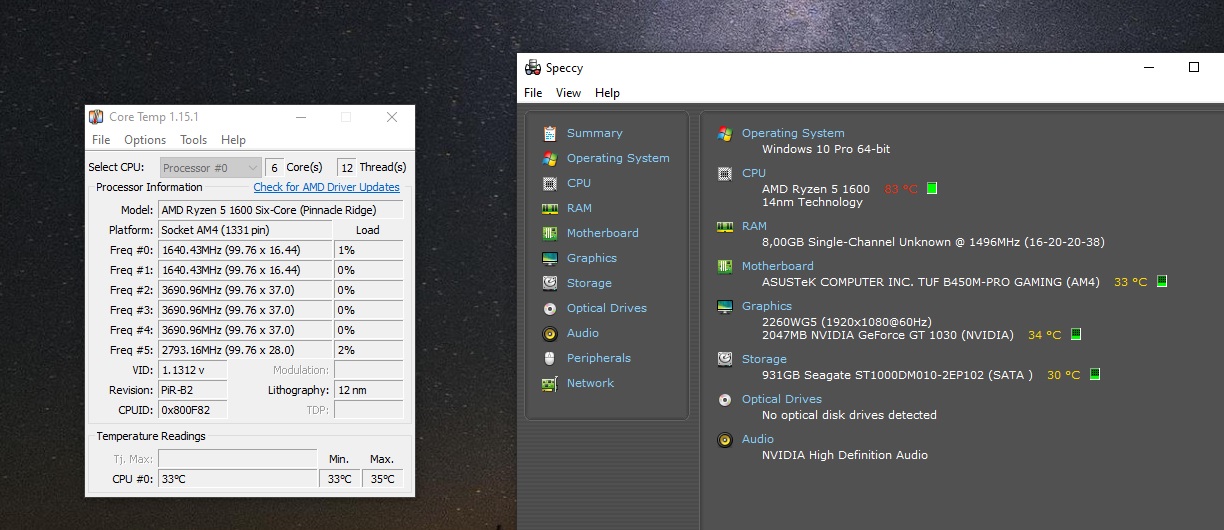Open the File menu in Speccy
Viewport: 1224px width, 530px height.
click(533, 93)
